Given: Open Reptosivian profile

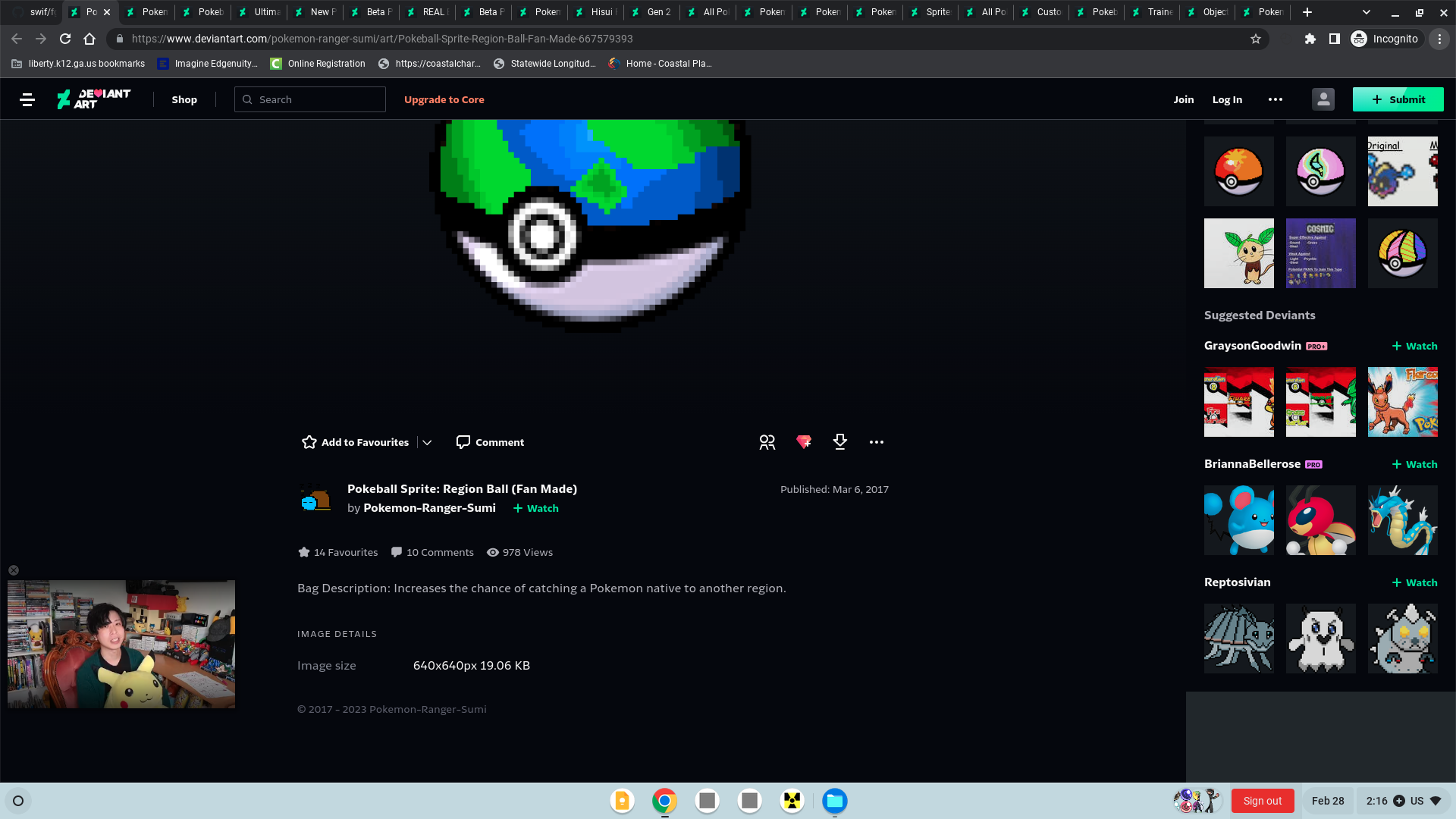Looking at the screenshot, I should (1238, 582).
